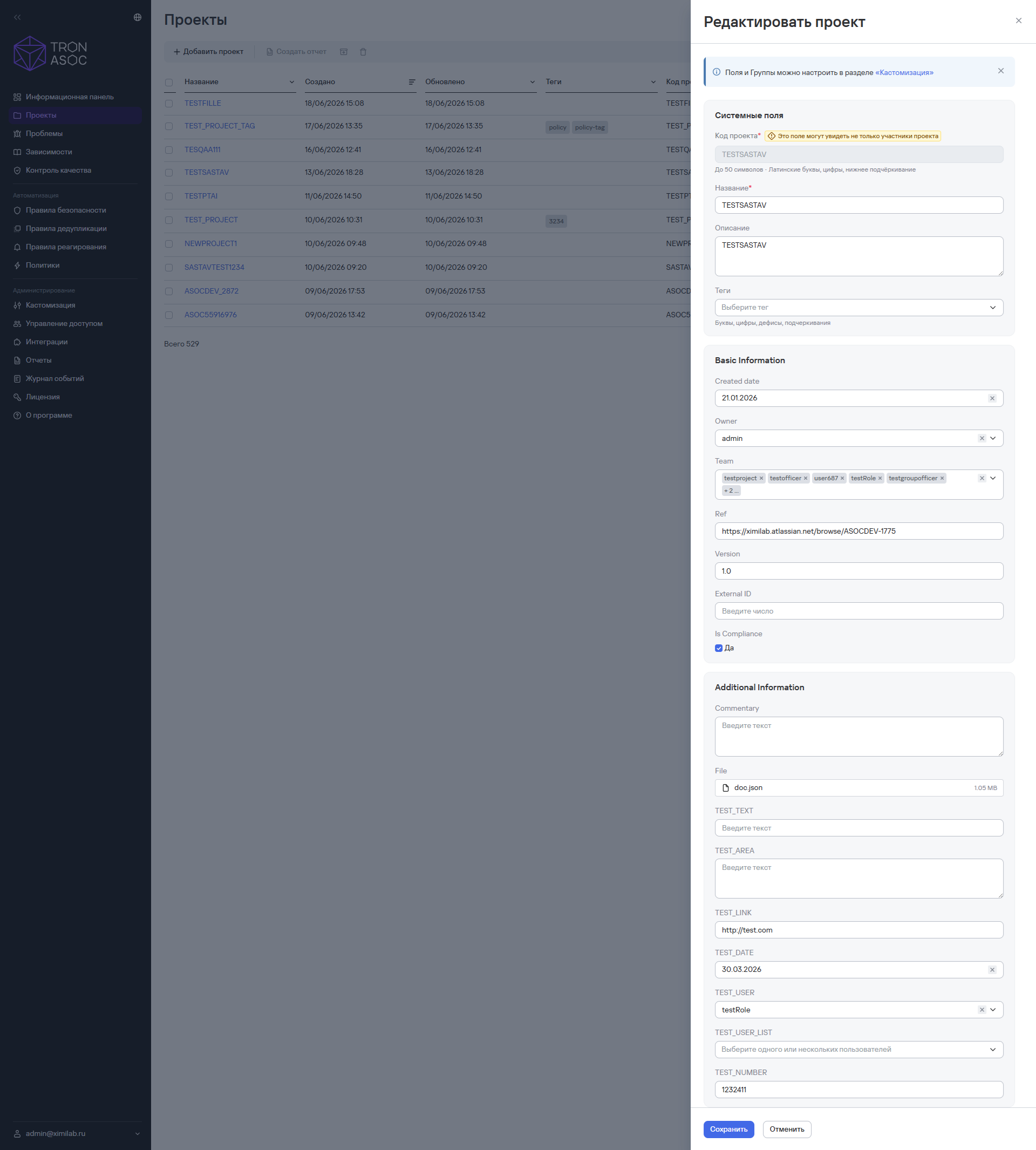The width and height of the screenshot is (1036, 1150).
Task: Open Информационная панель in sidebar
Action: click(75, 97)
